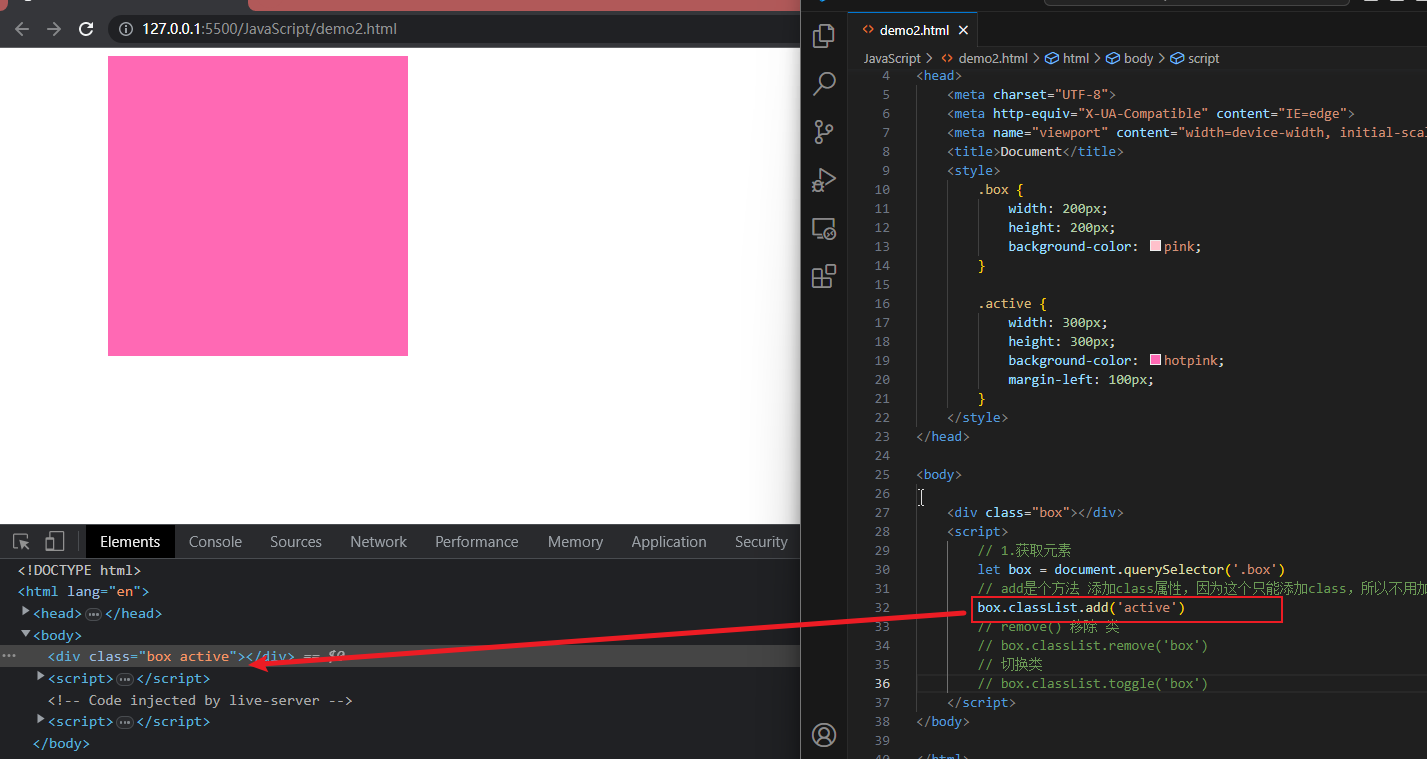Switch to the Console tab
The height and width of the screenshot is (759, 1427).
click(215, 542)
